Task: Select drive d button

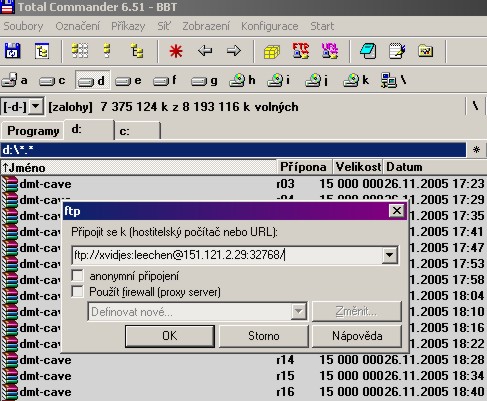Action: (x=92, y=80)
